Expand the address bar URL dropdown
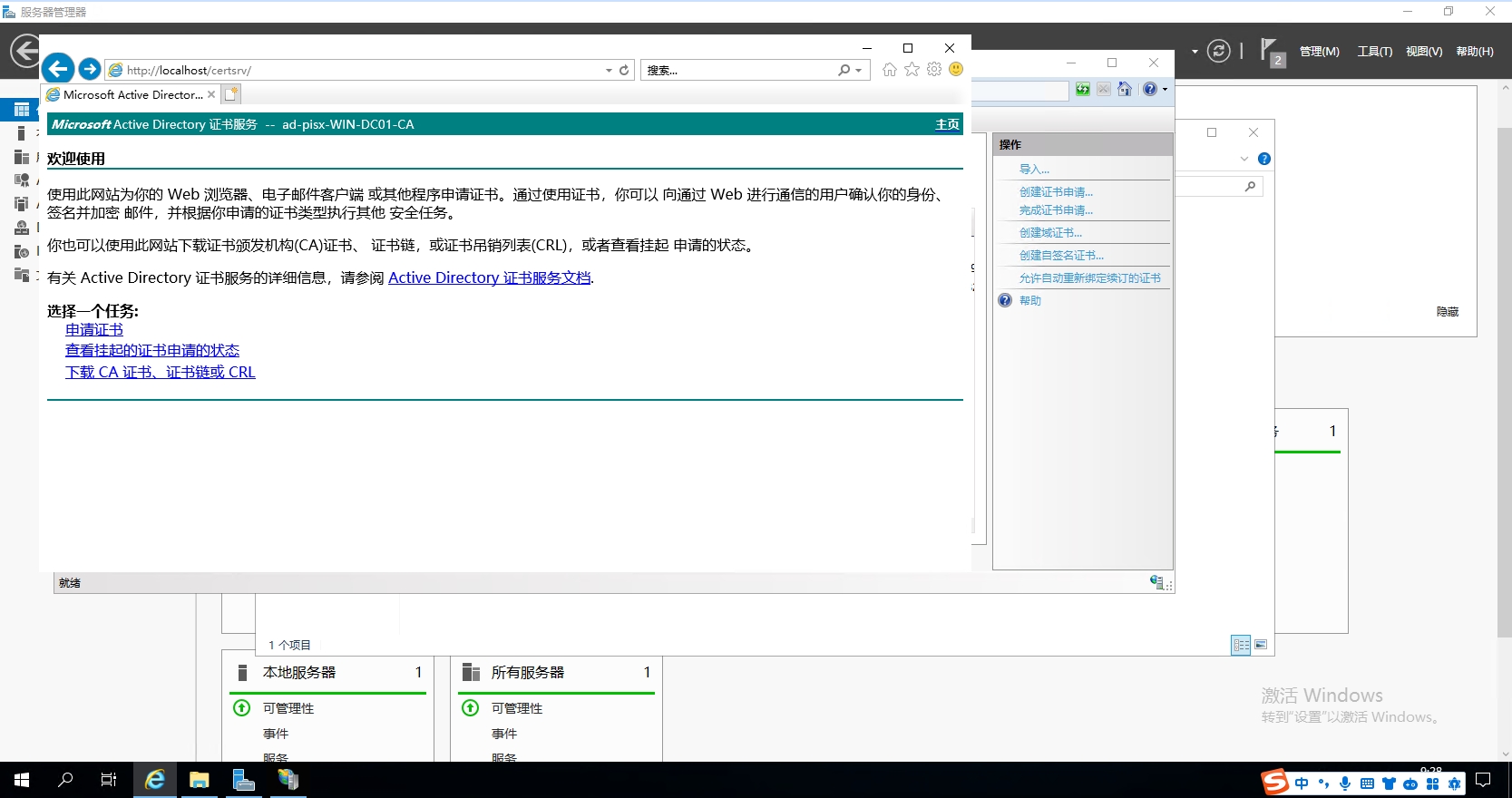Screen dimensions: 1512x798 pyautogui.click(x=609, y=70)
